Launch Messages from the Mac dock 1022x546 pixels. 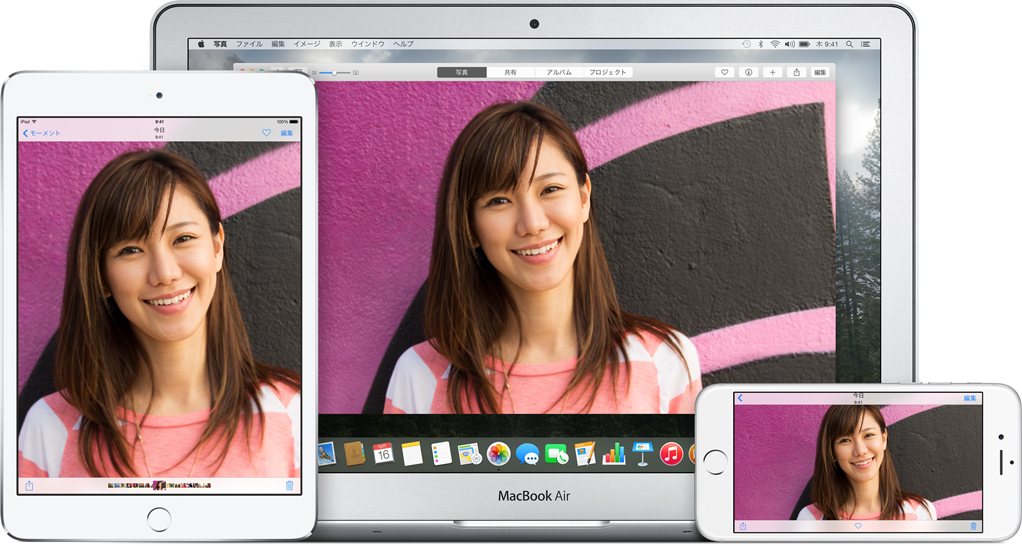[528, 454]
